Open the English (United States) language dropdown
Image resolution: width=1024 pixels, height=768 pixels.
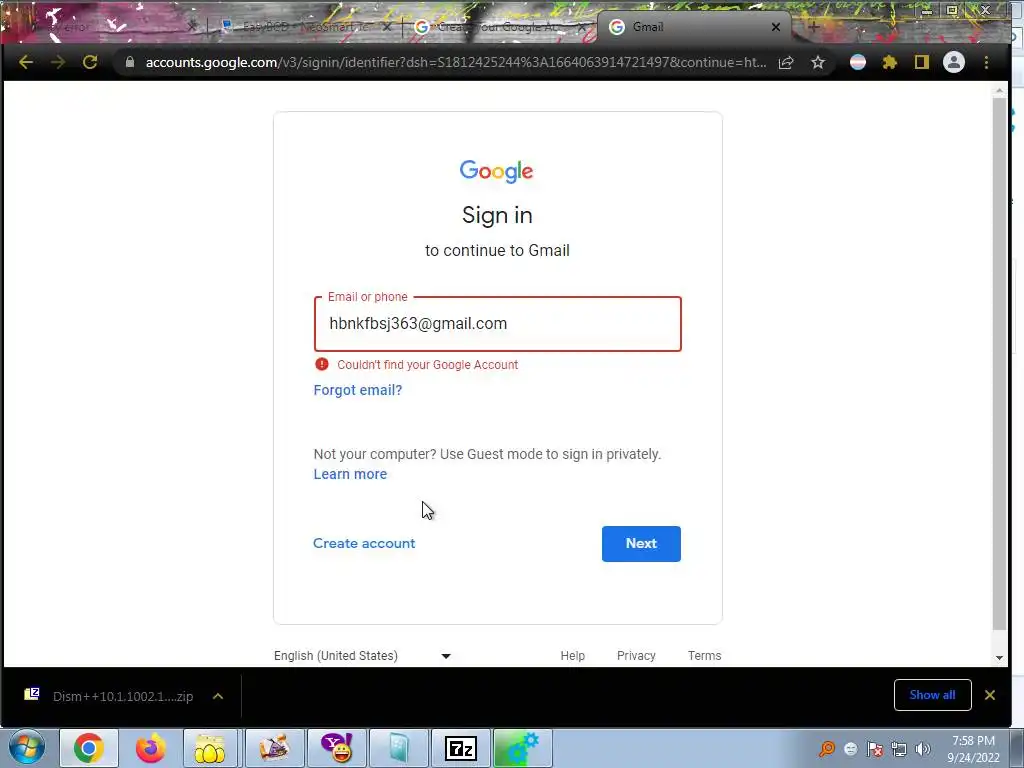click(x=362, y=656)
